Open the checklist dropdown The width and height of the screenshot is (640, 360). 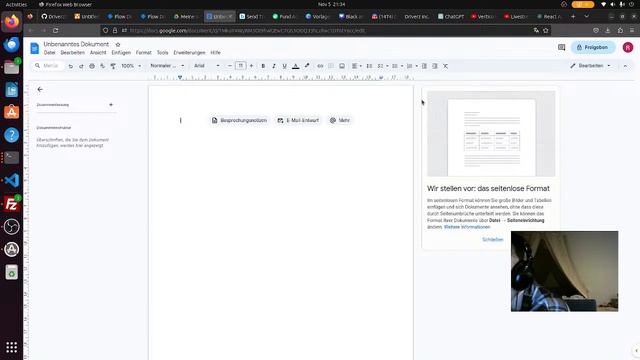tap(382, 66)
